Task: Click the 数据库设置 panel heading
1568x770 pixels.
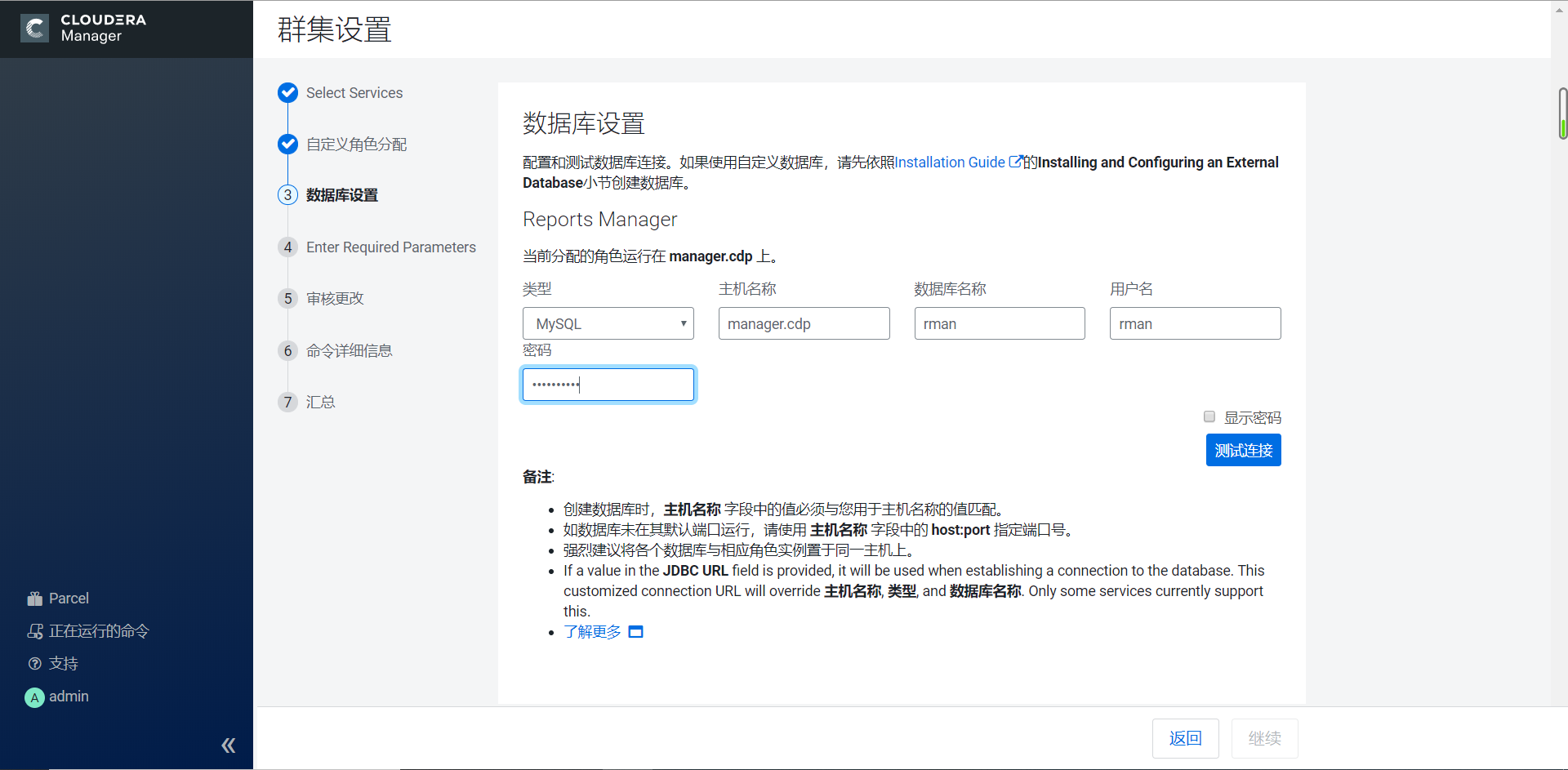Action: click(584, 123)
